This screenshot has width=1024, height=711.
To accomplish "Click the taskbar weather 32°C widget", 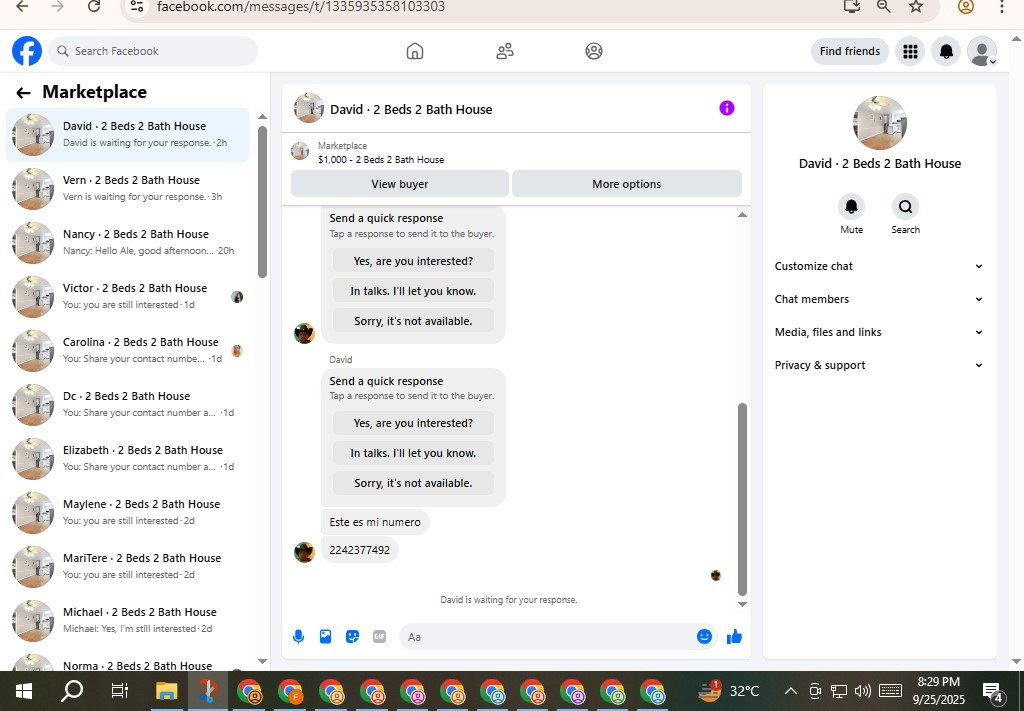I will pyautogui.click(x=729, y=691).
